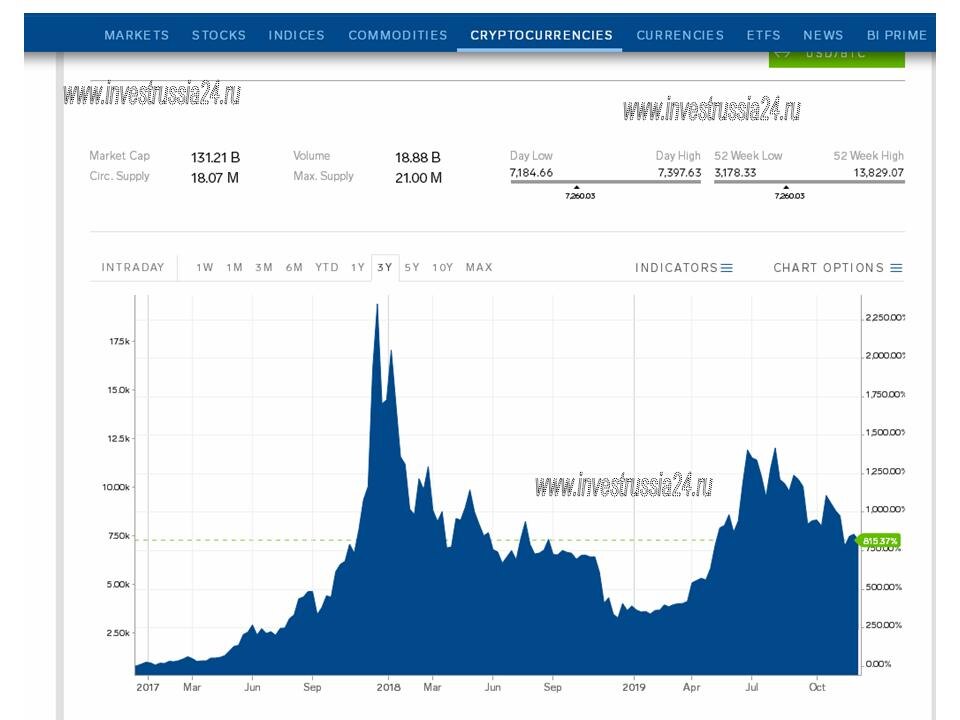
Task: Click the 52 Week Low value 3,178.33
Action: pyautogui.click(x=735, y=173)
